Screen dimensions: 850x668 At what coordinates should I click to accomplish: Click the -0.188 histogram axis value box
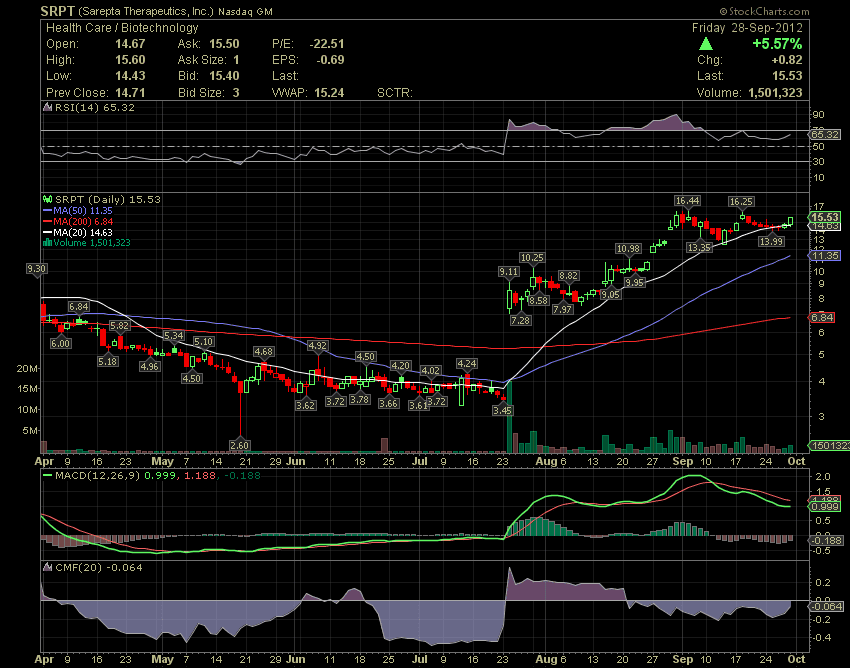pyautogui.click(x=826, y=540)
